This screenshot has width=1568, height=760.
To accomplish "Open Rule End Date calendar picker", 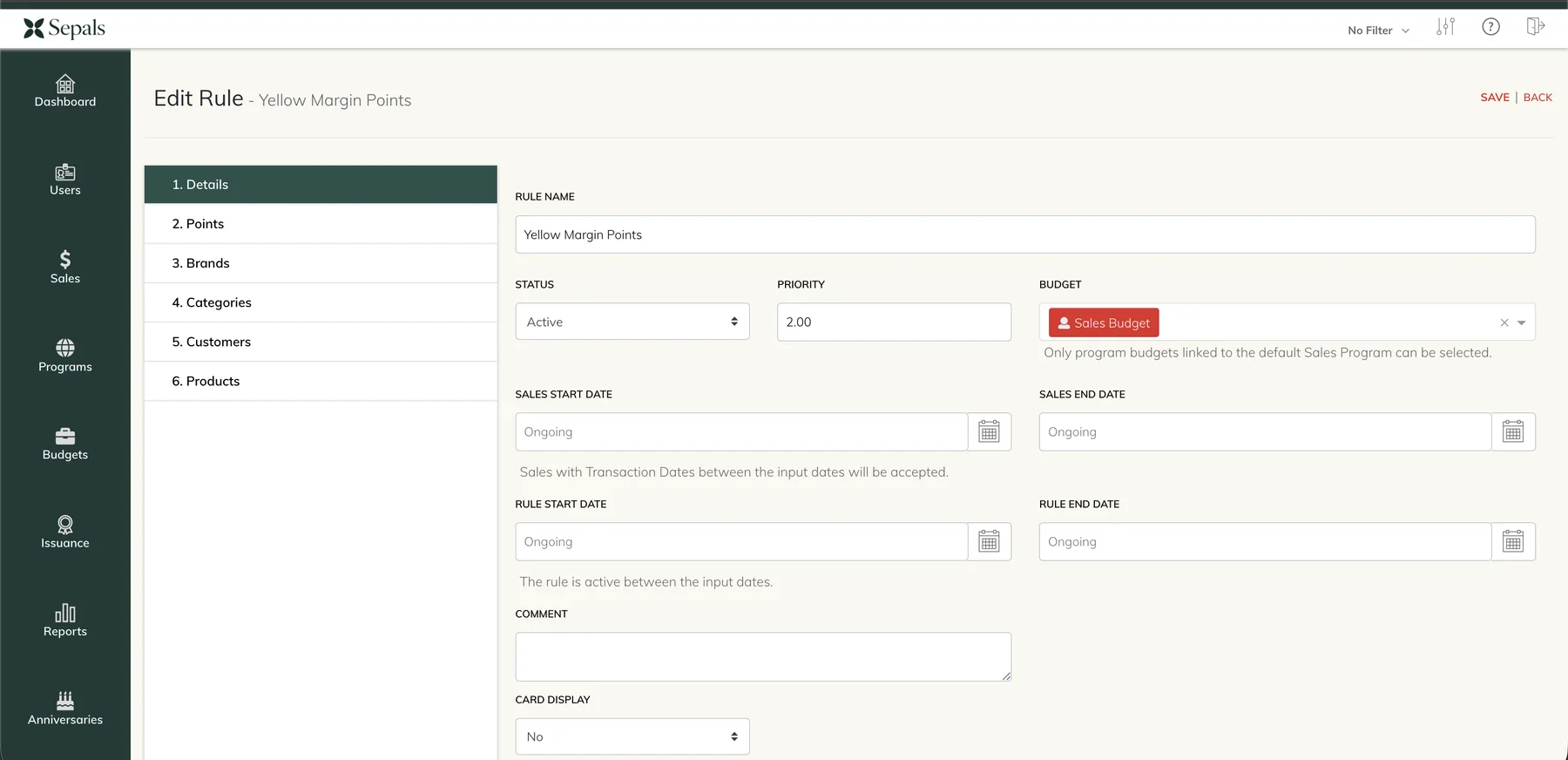I will click(1513, 541).
